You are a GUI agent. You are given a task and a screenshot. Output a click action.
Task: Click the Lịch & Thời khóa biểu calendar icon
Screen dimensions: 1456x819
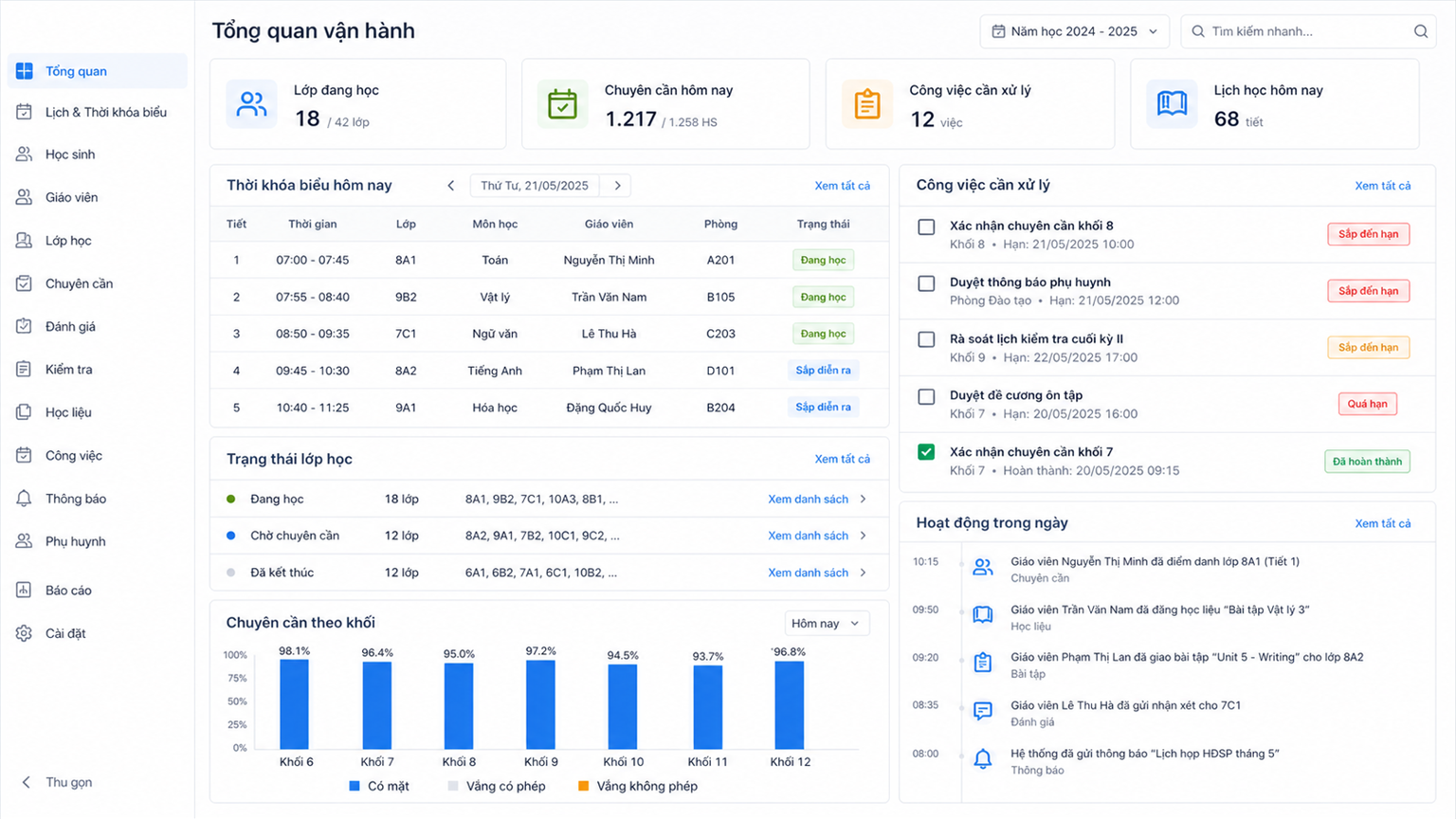[x=25, y=112]
